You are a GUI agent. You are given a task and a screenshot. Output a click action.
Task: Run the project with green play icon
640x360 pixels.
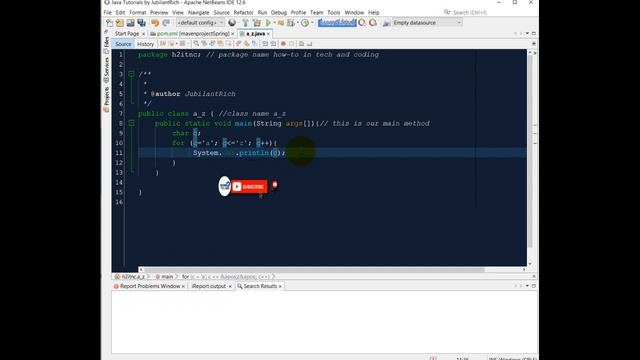[268, 23]
